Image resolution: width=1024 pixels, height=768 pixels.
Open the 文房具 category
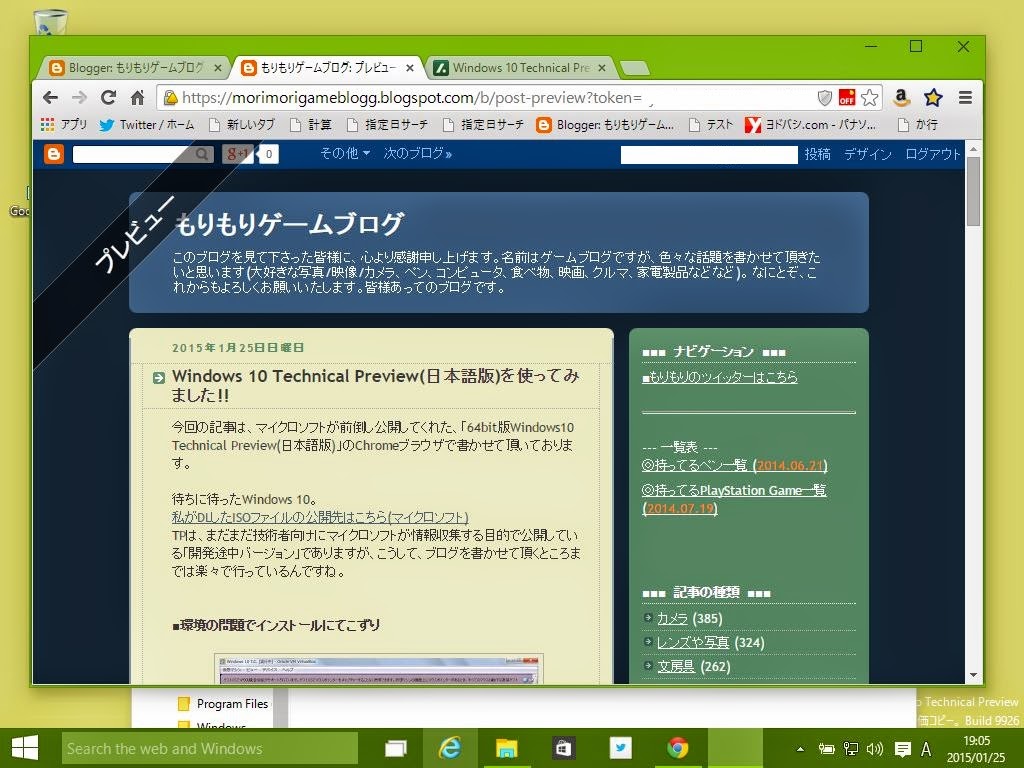(x=675, y=667)
